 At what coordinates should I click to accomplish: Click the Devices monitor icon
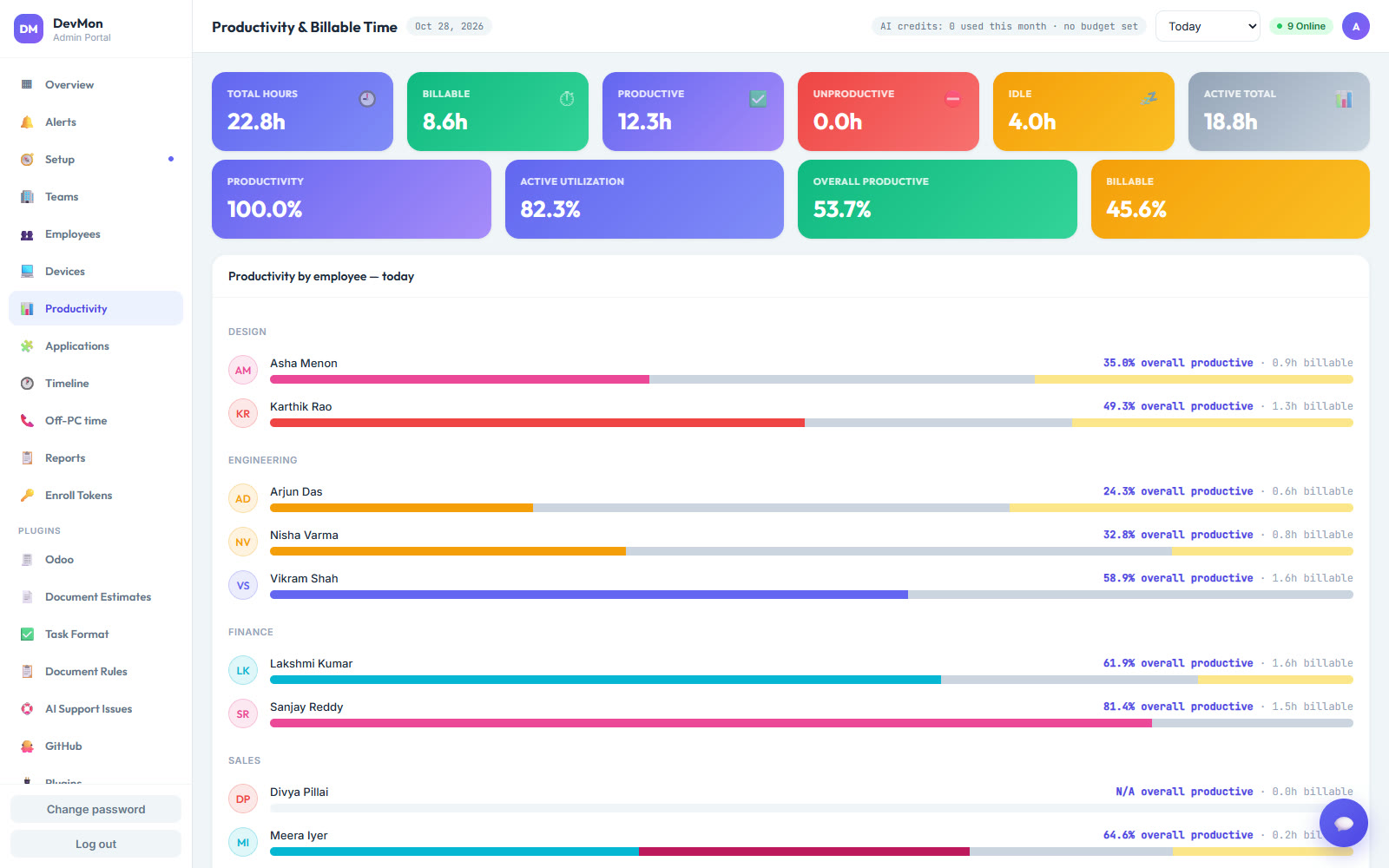27,272
